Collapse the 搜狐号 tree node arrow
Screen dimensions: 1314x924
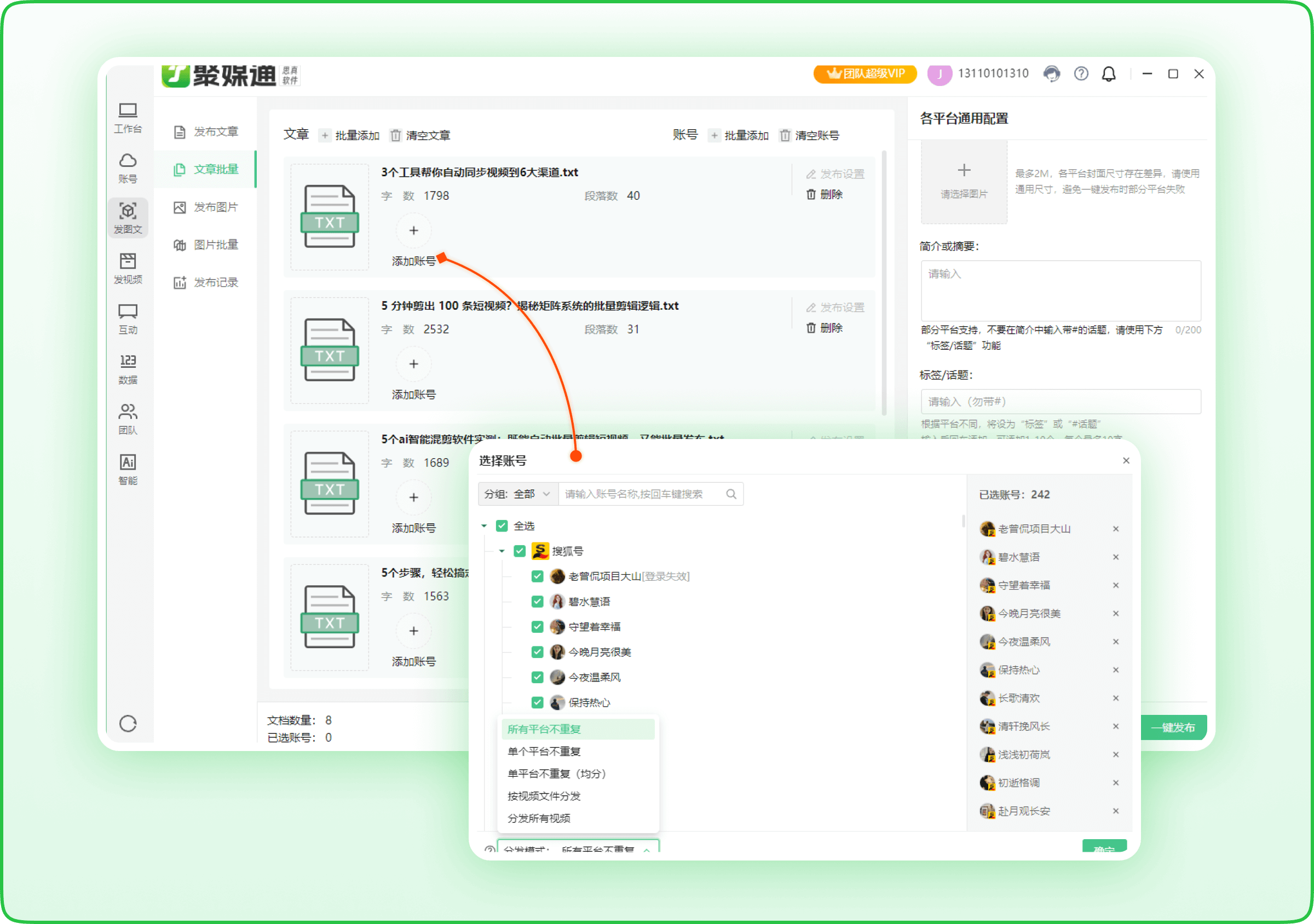pos(502,551)
